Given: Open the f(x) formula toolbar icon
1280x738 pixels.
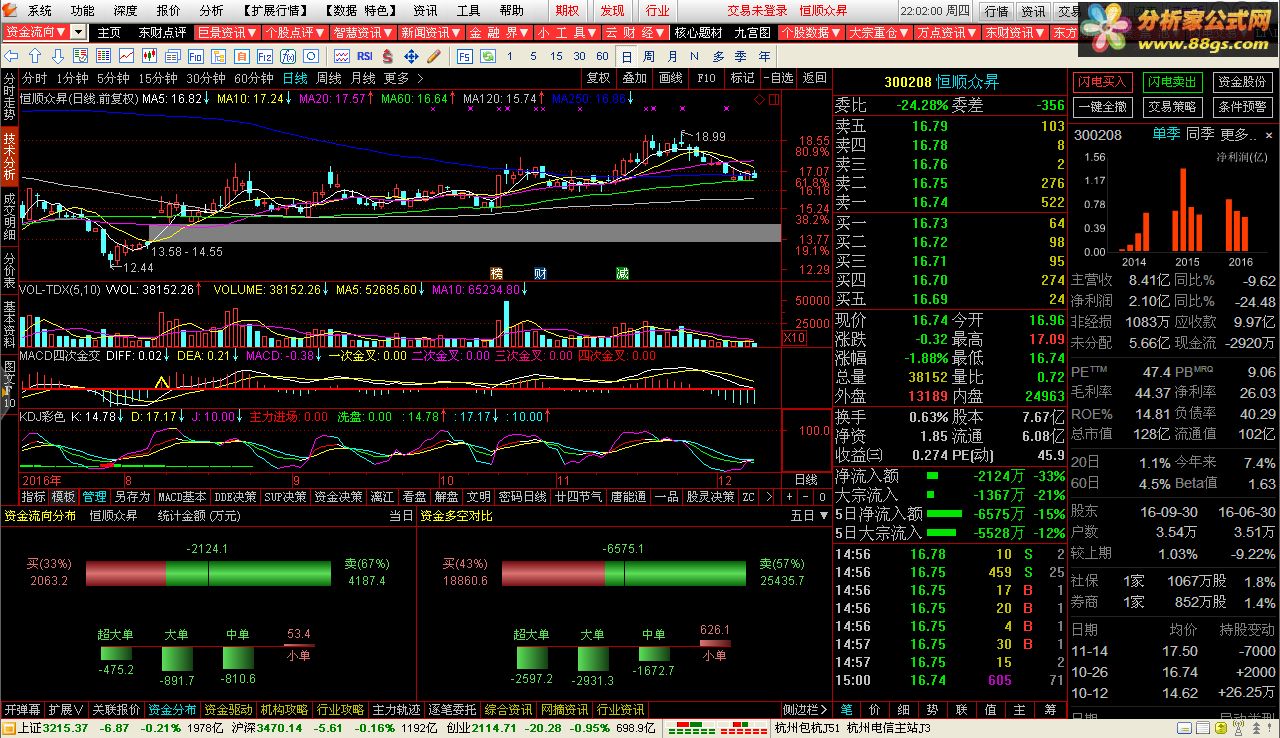Looking at the screenshot, I should pyautogui.click(x=287, y=55).
